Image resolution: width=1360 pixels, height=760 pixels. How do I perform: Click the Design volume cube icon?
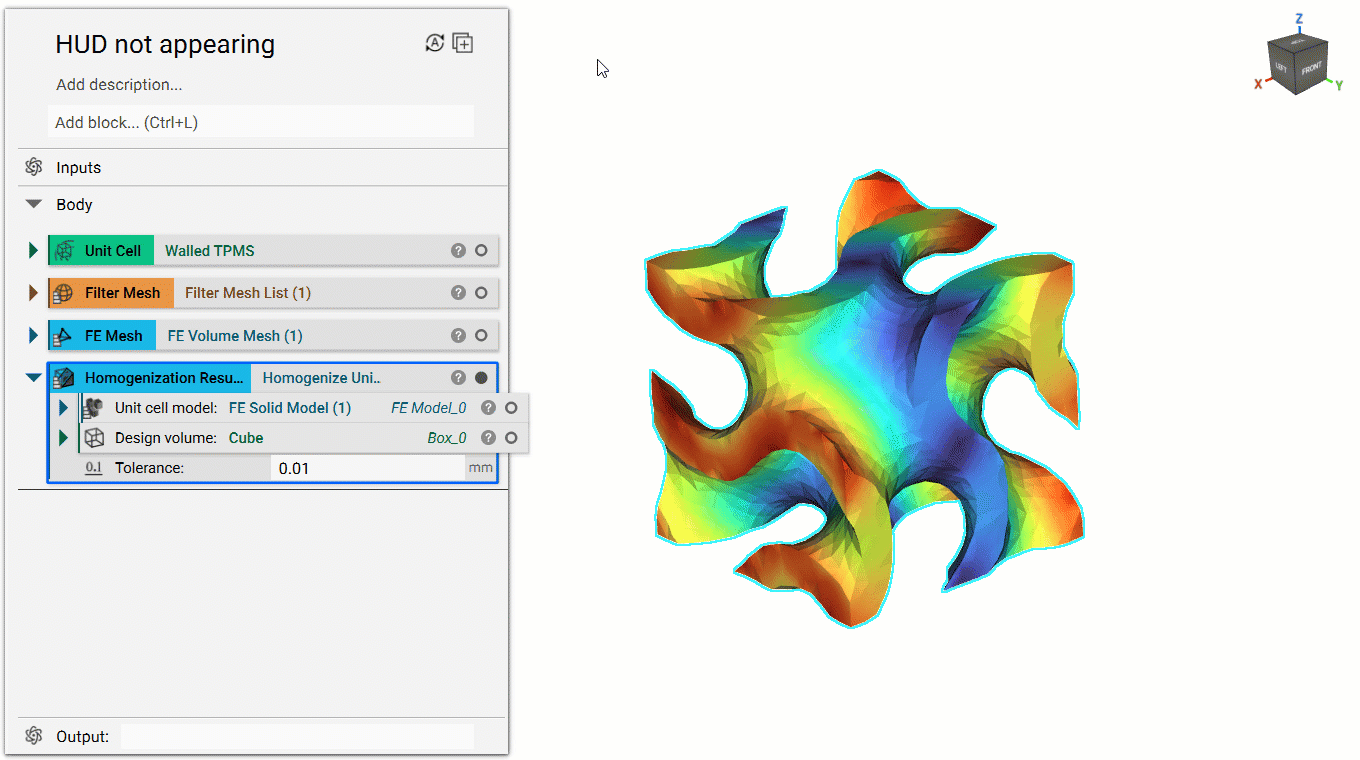click(x=94, y=438)
